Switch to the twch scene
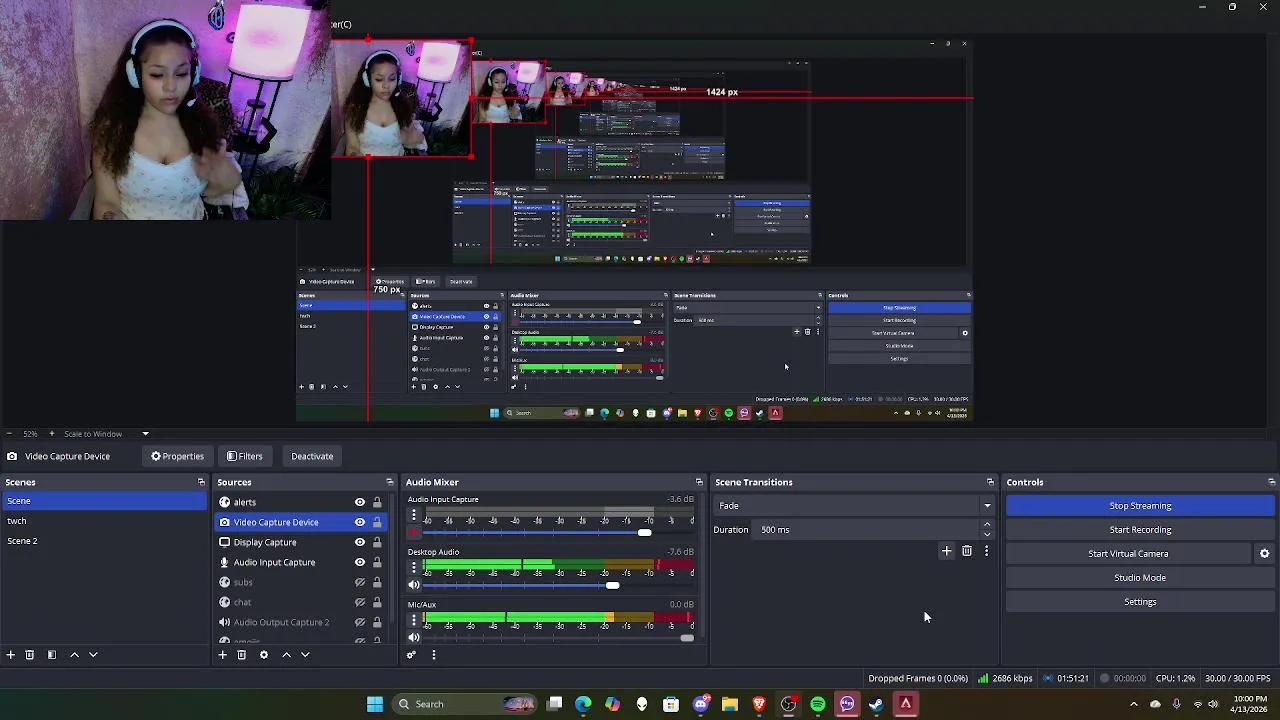 [104, 521]
